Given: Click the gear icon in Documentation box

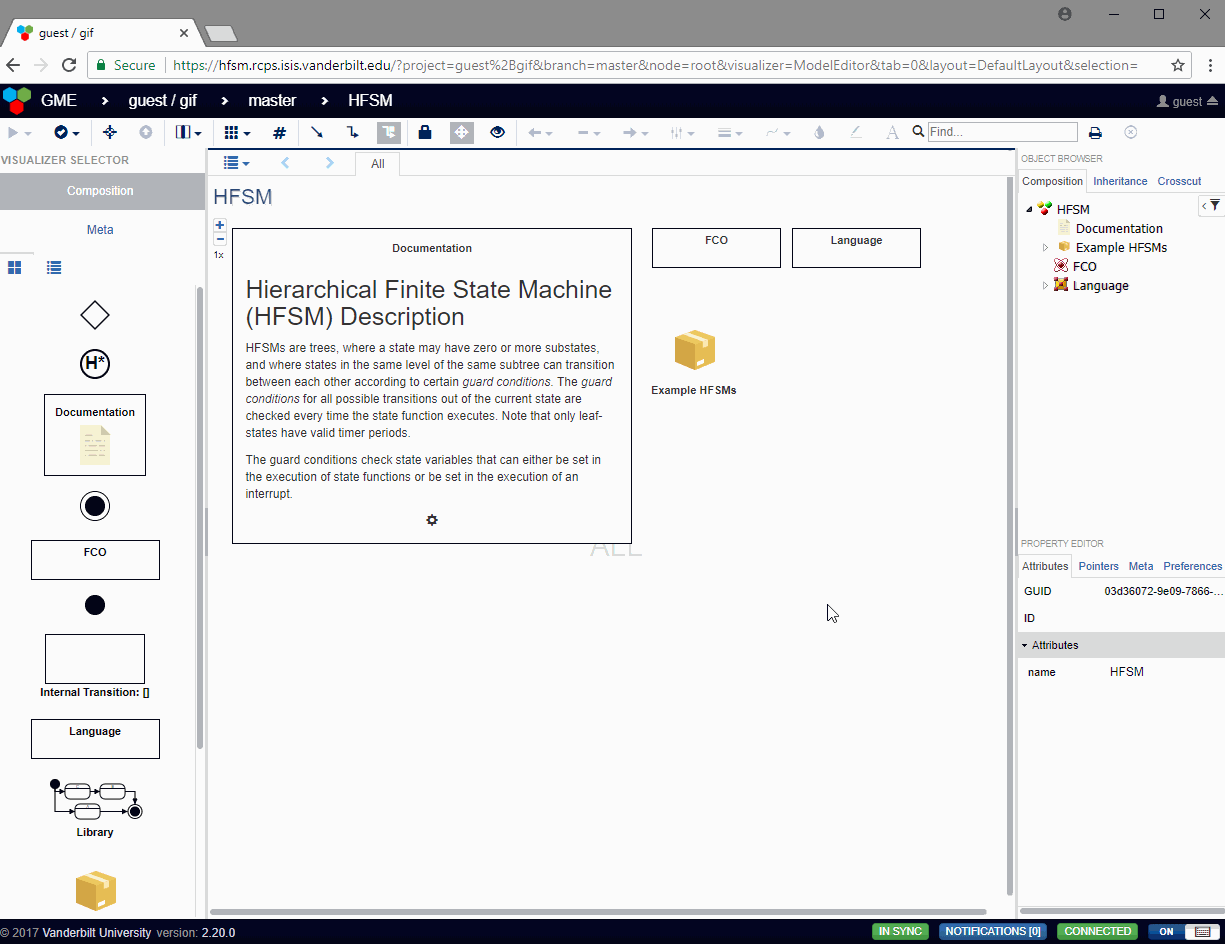Looking at the screenshot, I should (x=432, y=520).
